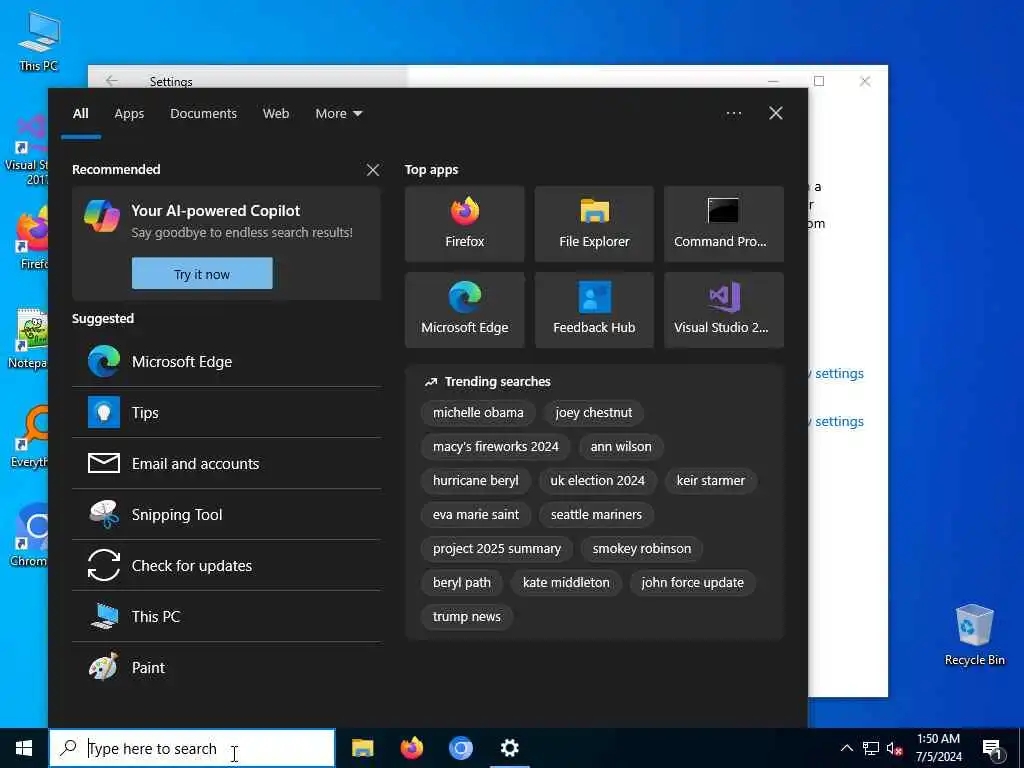Select trump news trending search
The height and width of the screenshot is (768, 1024).
467,616
